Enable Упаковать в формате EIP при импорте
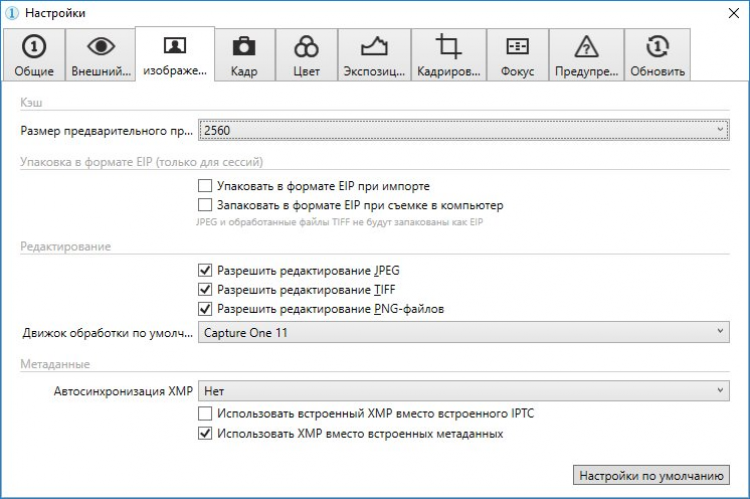 pos(205,186)
